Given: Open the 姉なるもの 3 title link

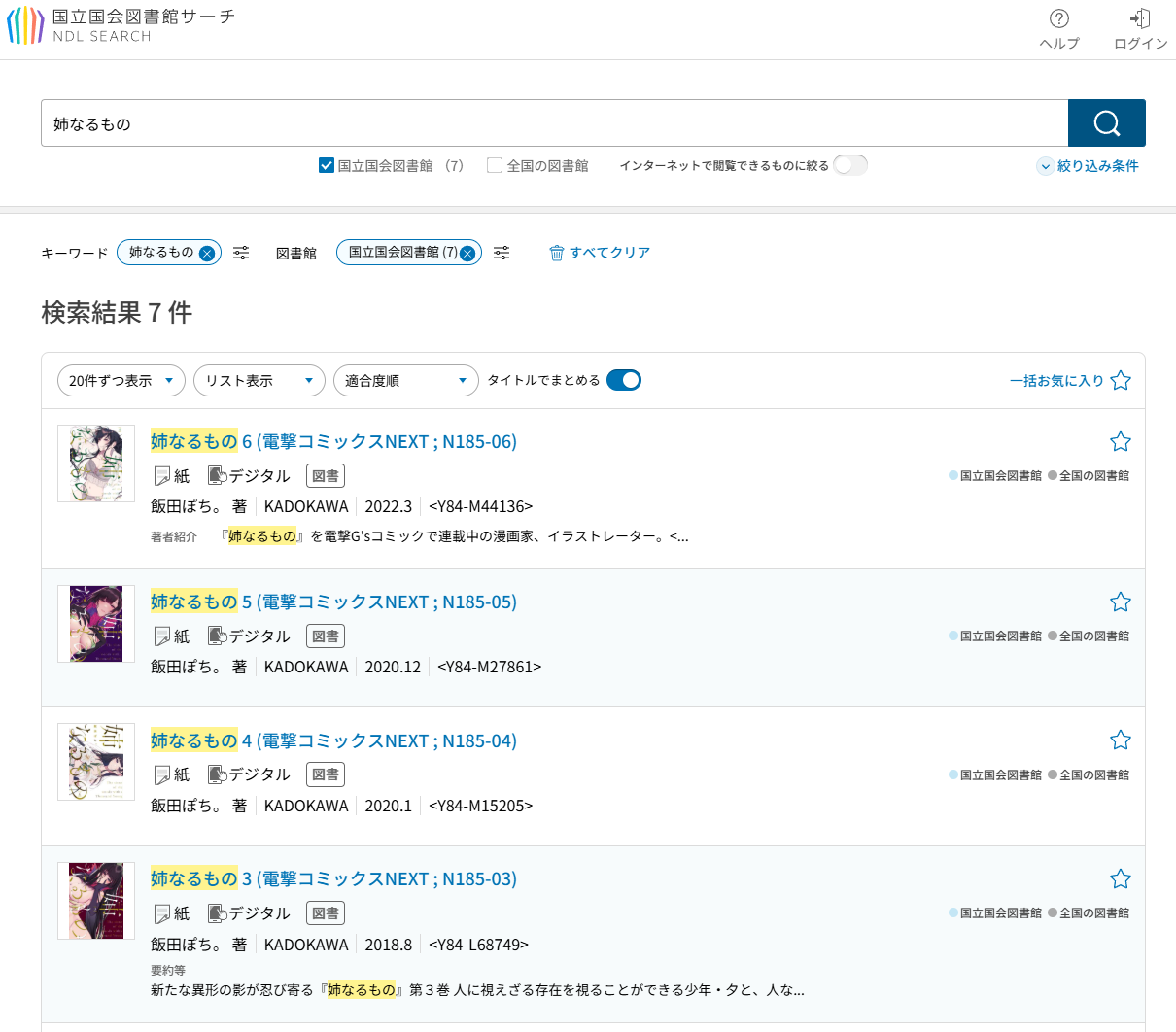Looking at the screenshot, I should 333,878.
